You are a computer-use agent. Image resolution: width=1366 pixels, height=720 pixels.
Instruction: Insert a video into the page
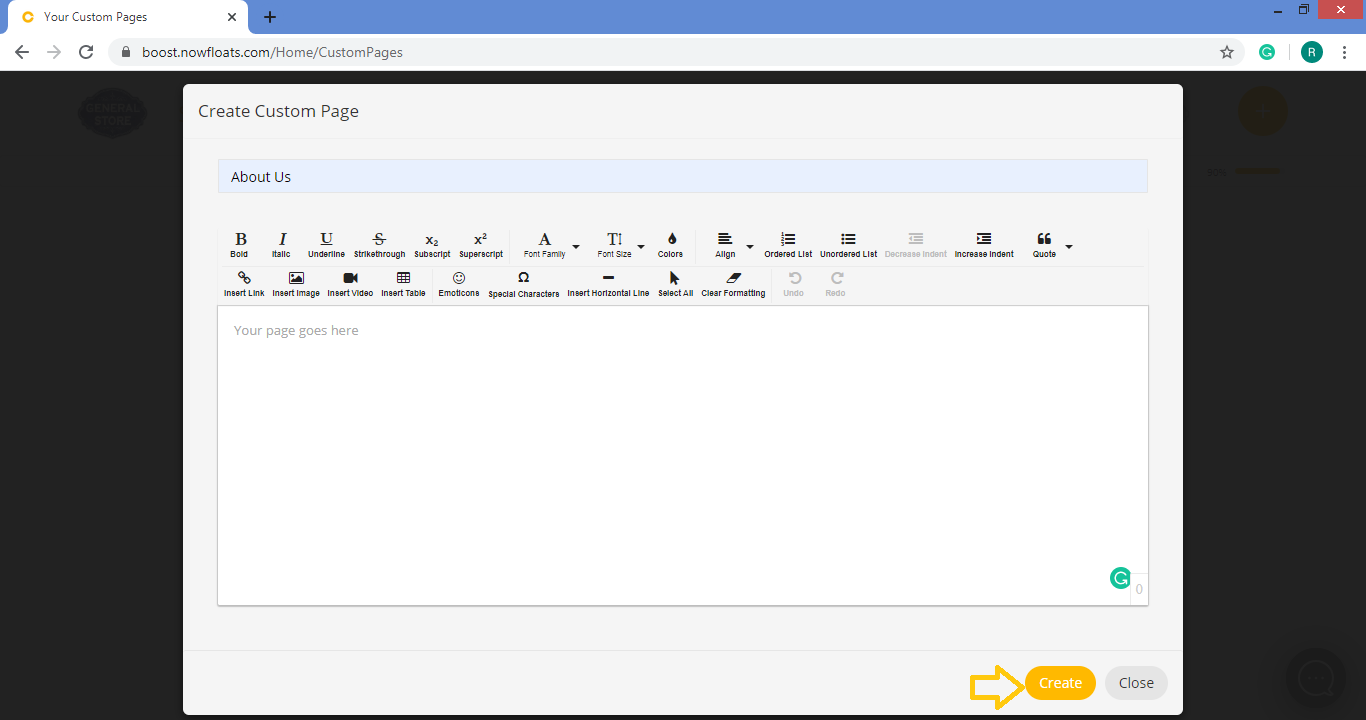[349, 283]
